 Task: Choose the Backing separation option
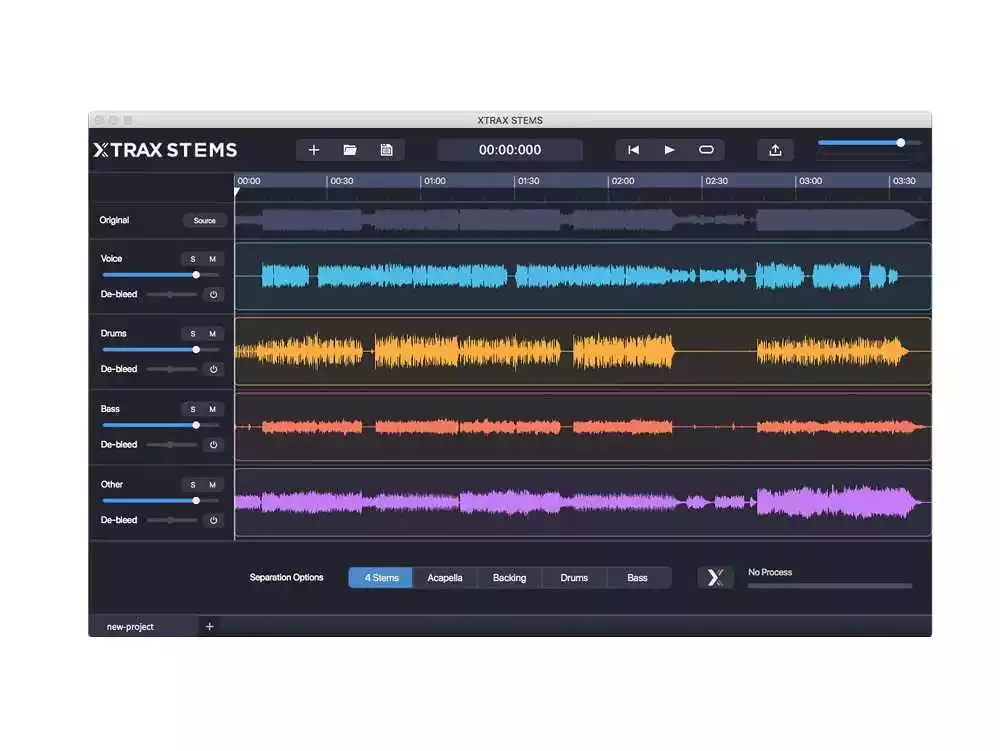[x=509, y=577]
